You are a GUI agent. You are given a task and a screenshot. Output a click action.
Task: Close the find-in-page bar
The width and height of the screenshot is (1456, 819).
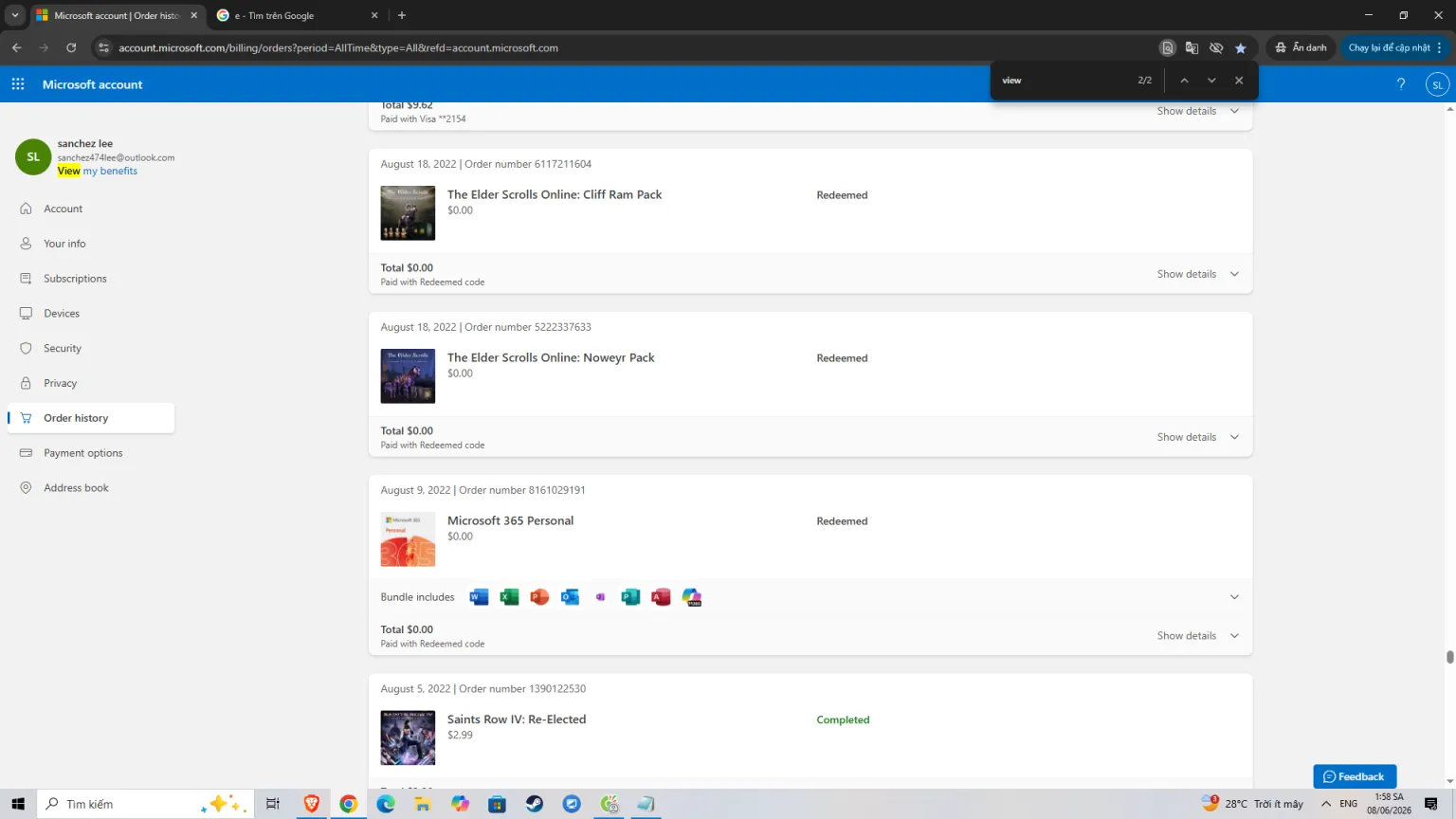(1239, 81)
